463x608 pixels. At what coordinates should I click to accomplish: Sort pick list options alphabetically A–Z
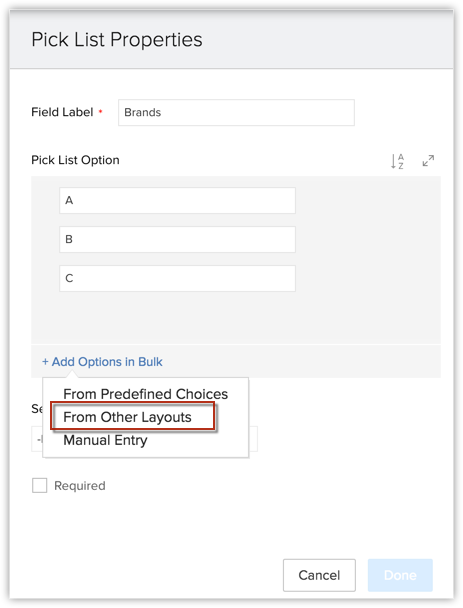[397, 161]
